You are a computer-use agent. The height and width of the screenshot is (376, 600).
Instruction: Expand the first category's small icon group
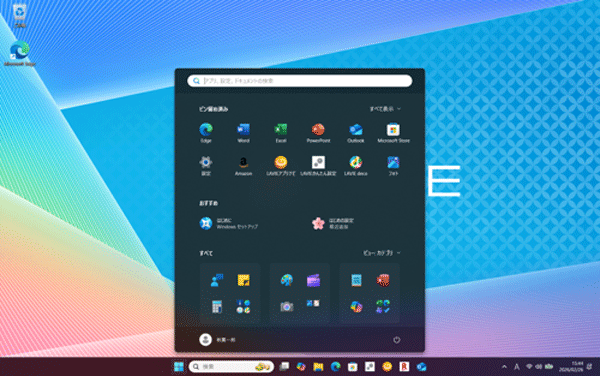coord(243,306)
